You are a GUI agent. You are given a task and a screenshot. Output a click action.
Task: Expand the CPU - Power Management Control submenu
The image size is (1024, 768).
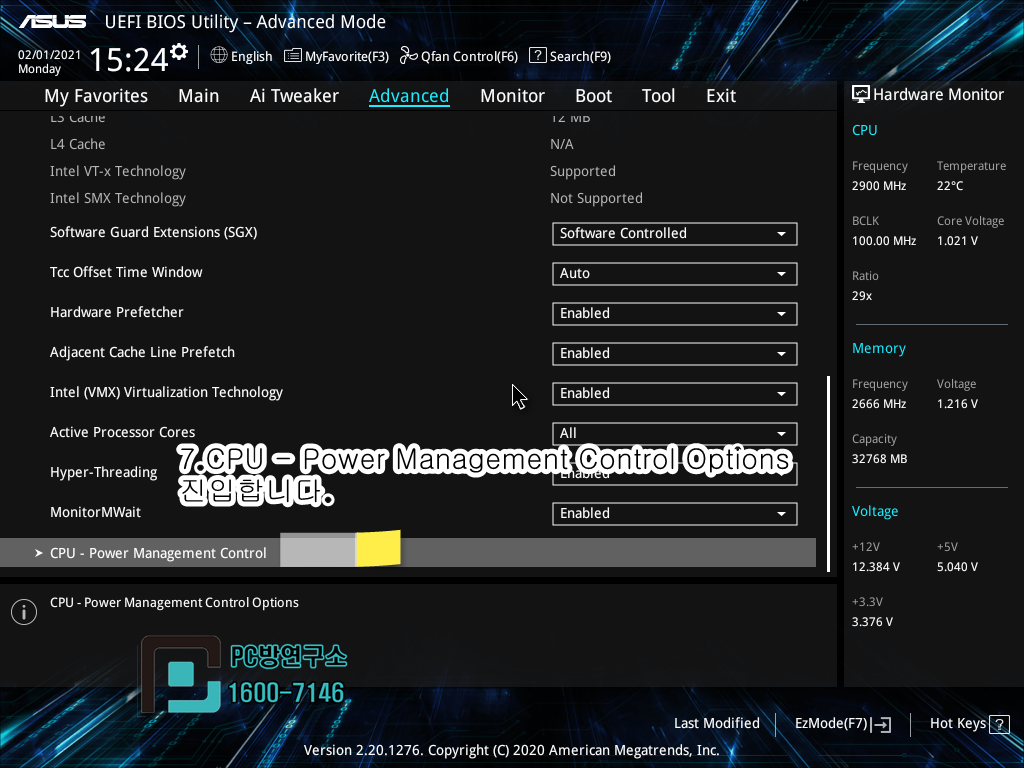[408, 553]
